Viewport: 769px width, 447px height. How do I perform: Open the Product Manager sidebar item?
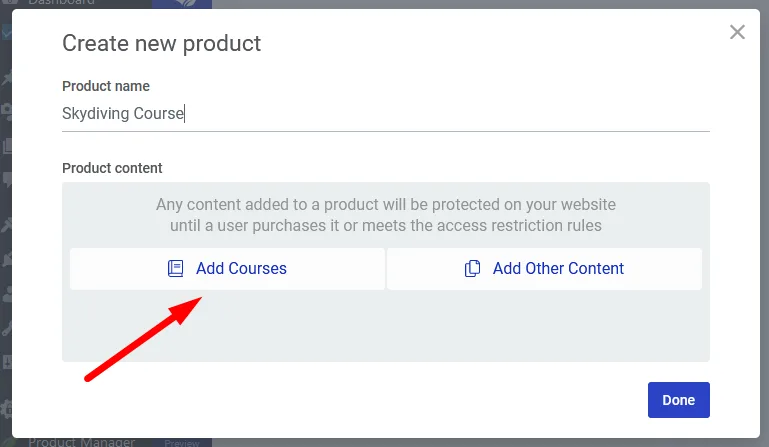pyautogui.click(x=81, y=442)
